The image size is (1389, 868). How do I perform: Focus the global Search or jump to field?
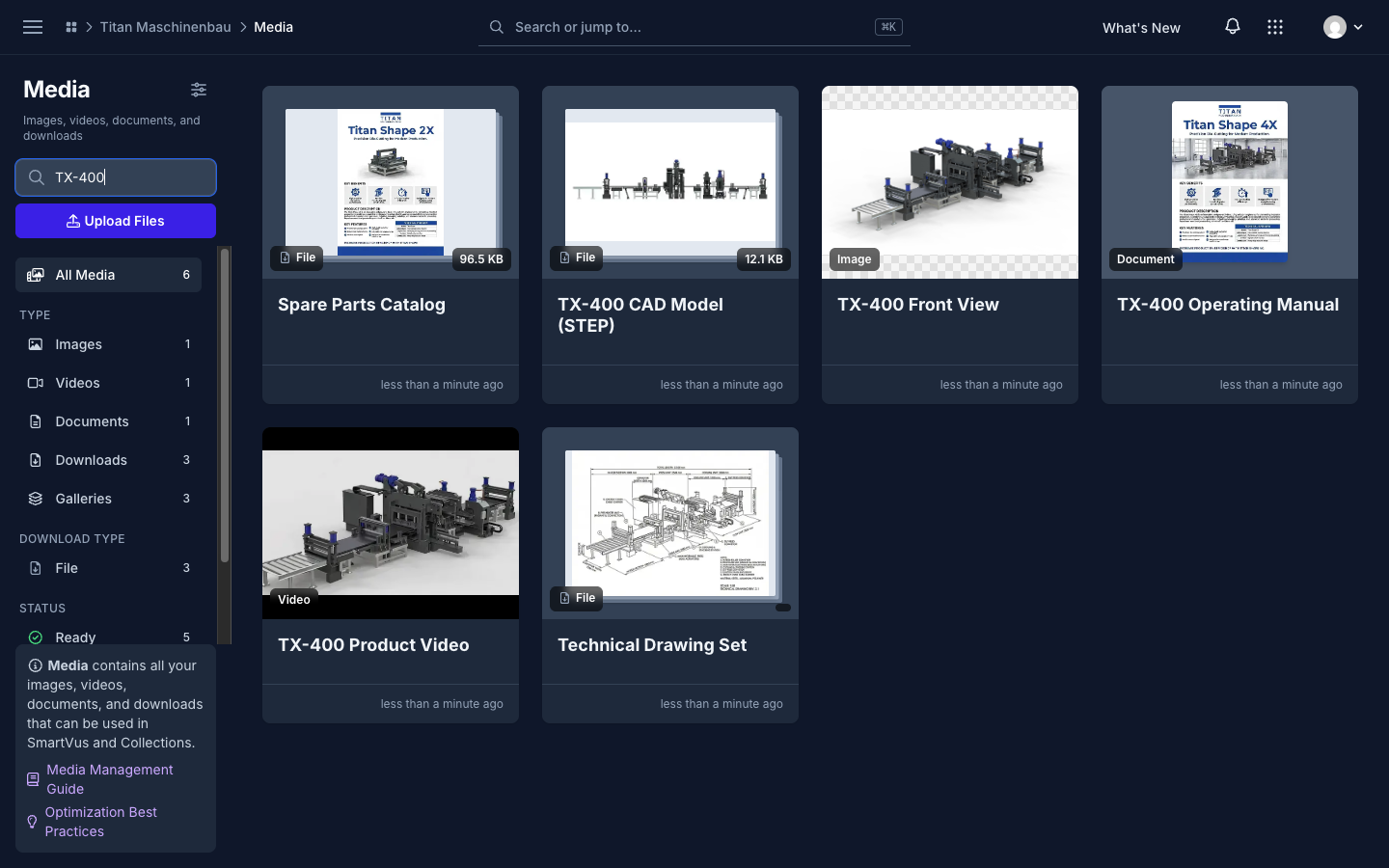(694, 27)
